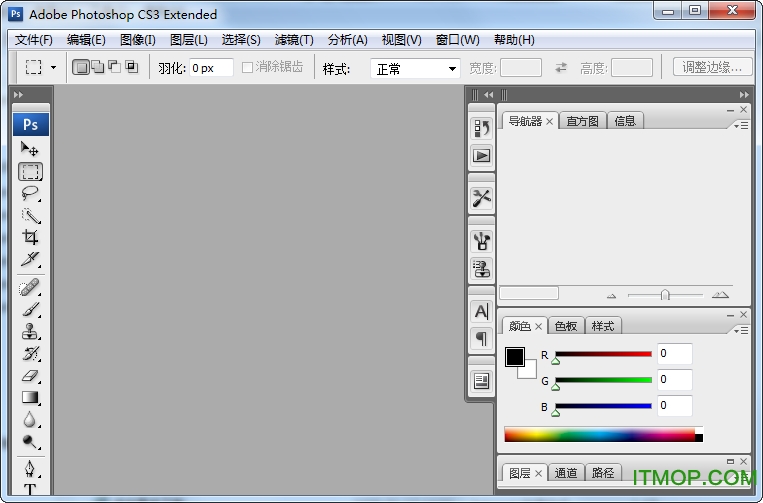Open the 编辑(E) menu
763x503 pixels.
click(86, 40)
